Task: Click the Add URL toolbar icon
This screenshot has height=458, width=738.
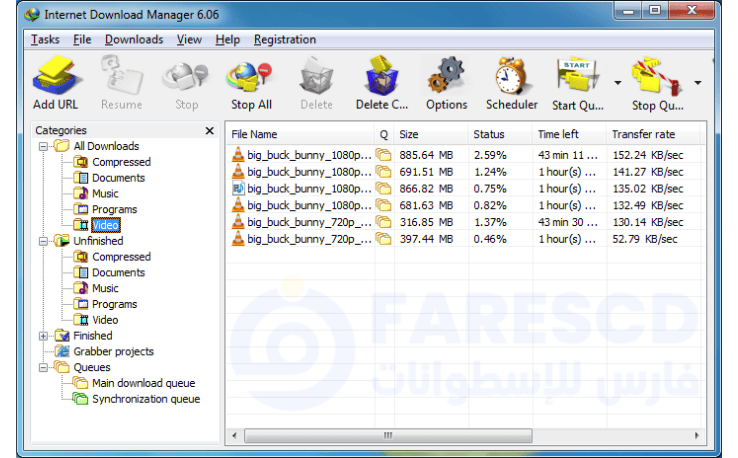Action: [56, 83]
